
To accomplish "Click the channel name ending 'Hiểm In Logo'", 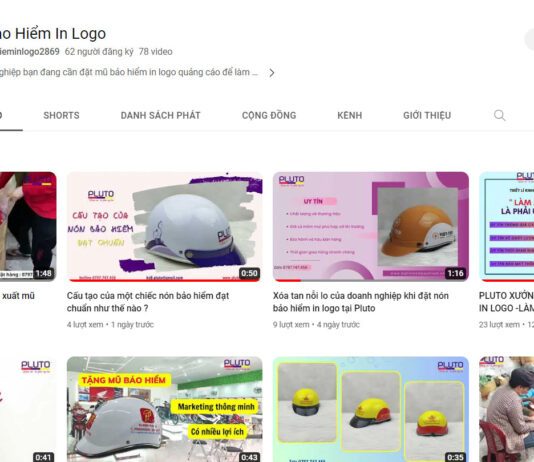I will click(x=53, y=33).
